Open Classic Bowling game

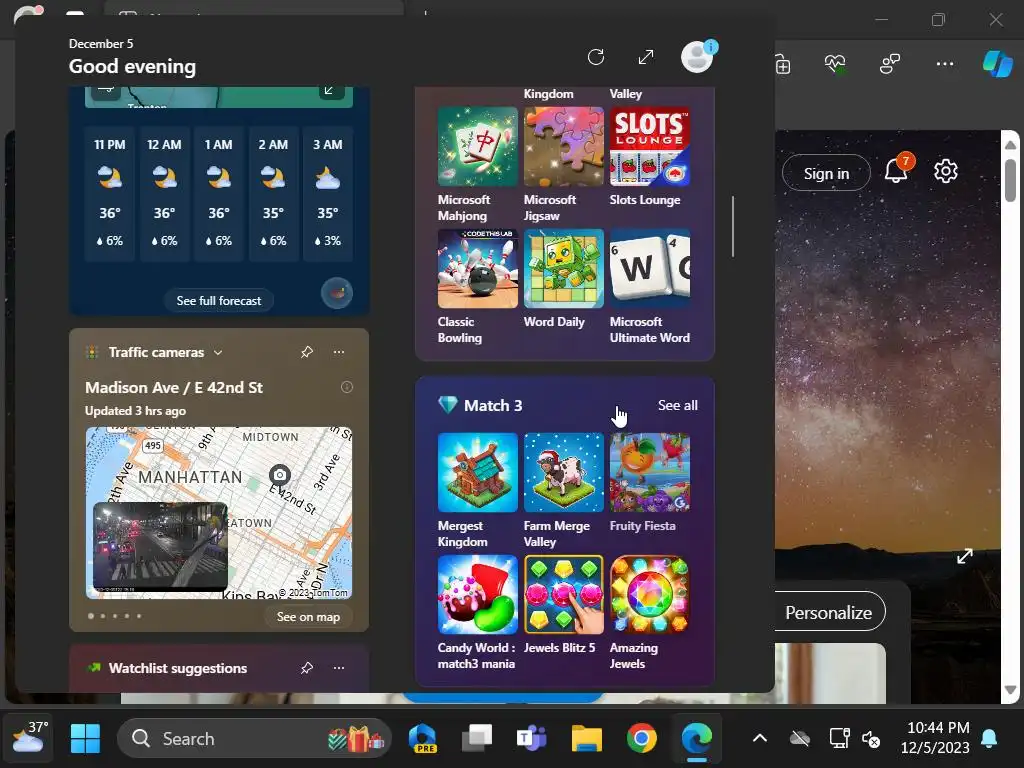coord(477,268)
